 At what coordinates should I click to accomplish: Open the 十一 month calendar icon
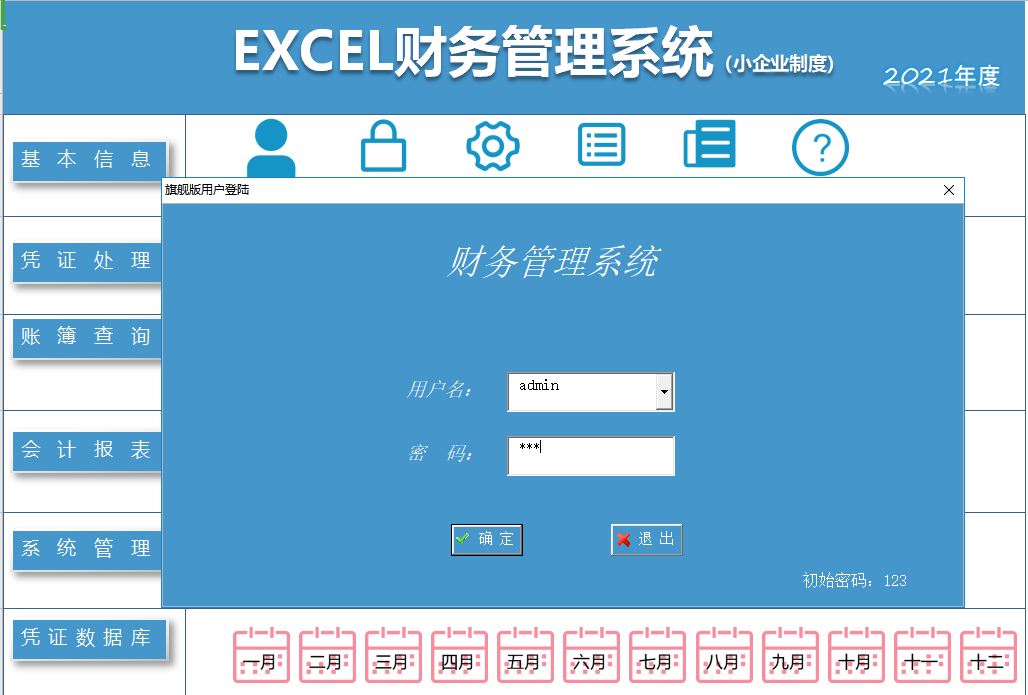pos(923,655)
